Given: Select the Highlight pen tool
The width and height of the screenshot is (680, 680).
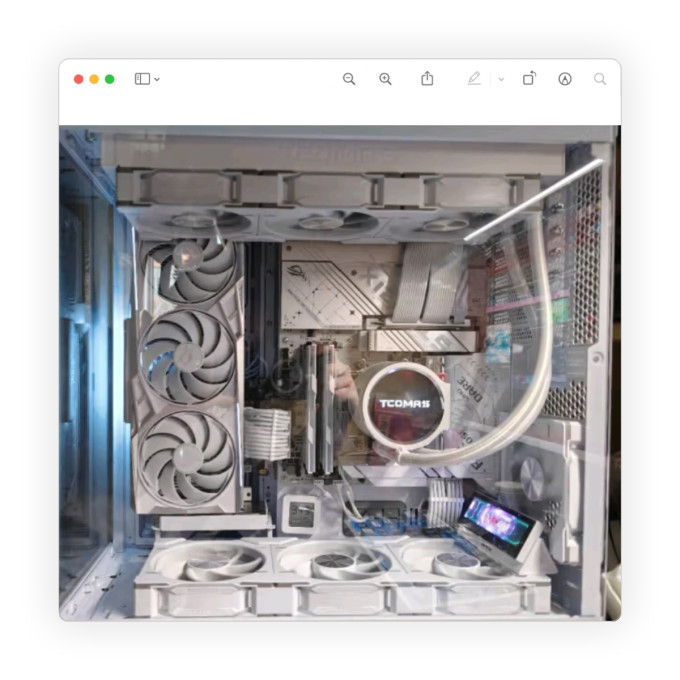Looking at the screenshot, I should click(x=474, y=78).
